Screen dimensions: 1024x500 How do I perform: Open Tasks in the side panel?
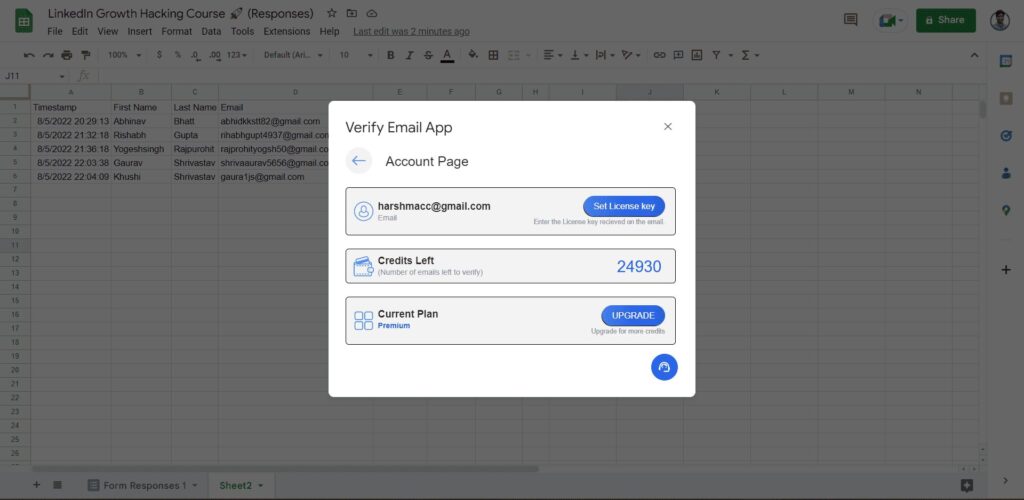click(1006, 136)
